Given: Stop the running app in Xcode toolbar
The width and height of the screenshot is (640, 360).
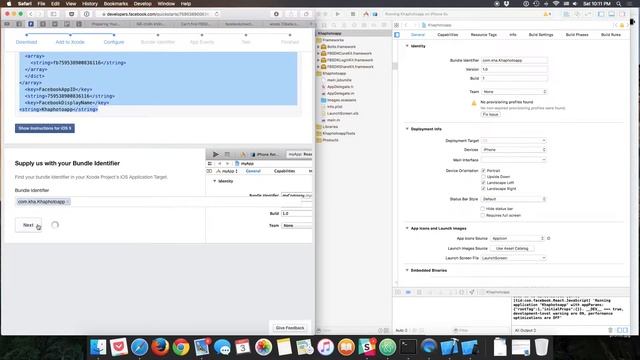Looking at the screenshot, I should tap(353, 14).
